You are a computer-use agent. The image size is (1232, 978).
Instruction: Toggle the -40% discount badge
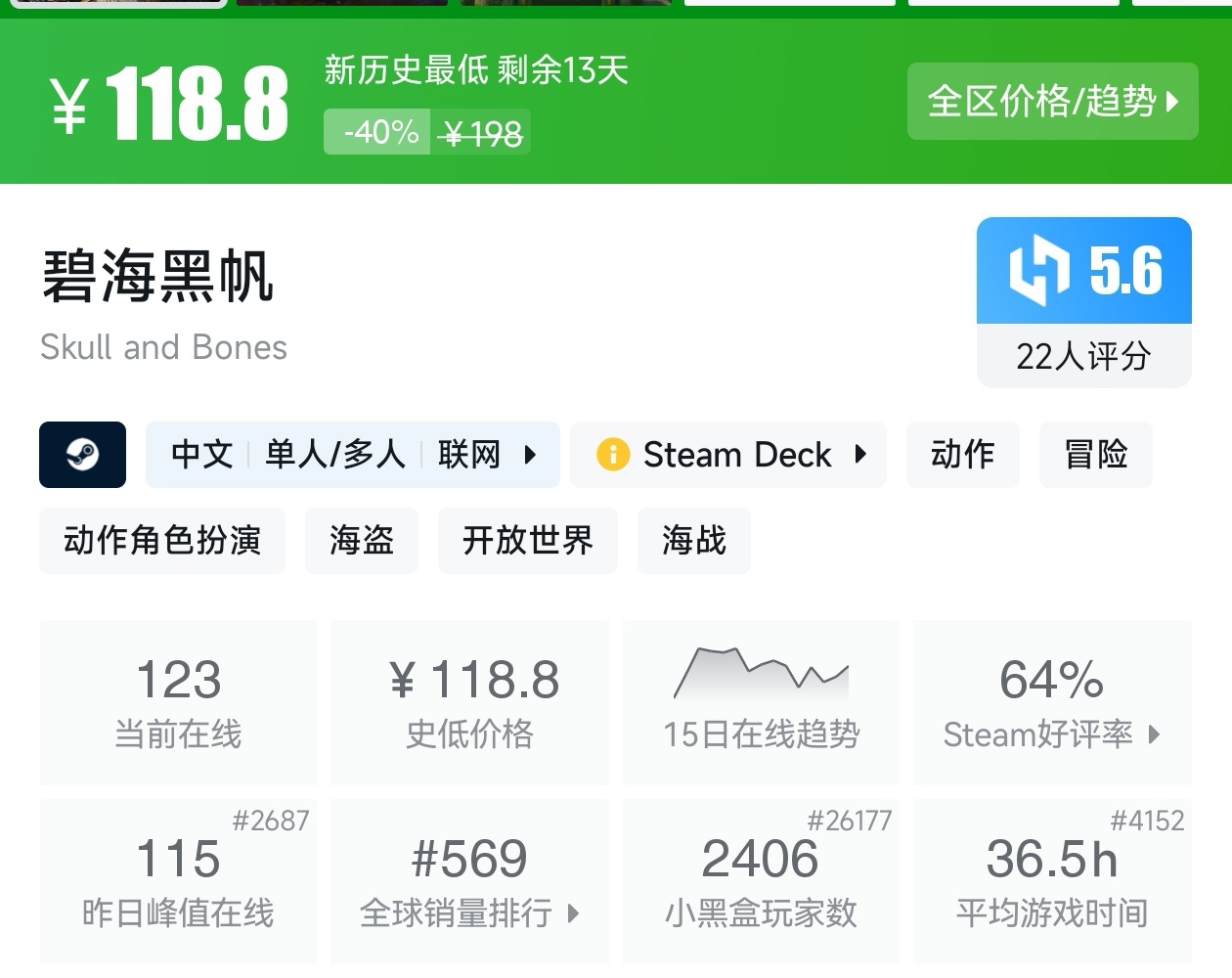click(377, 132)
